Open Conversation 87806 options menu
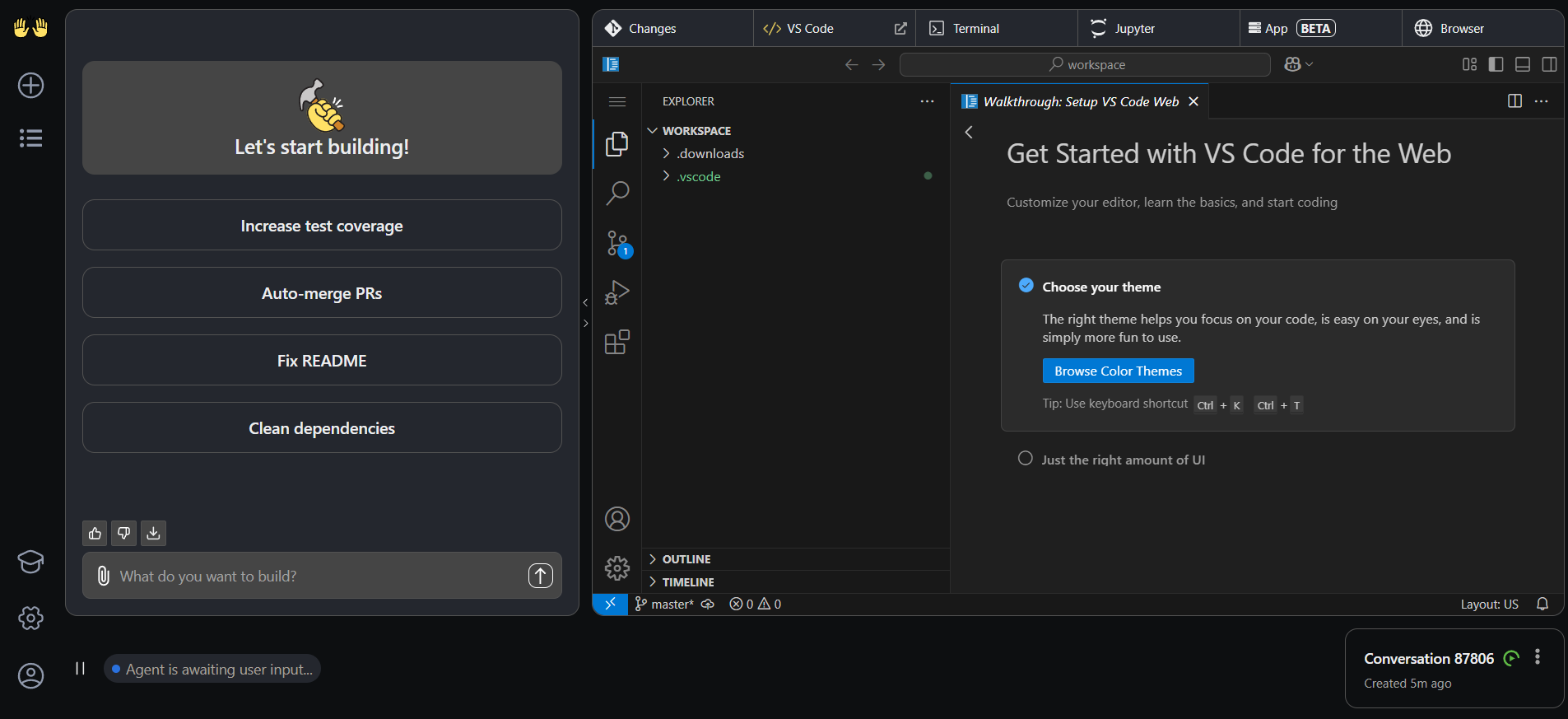Screen dimensions: 1568x719 tap(1538, 657)
